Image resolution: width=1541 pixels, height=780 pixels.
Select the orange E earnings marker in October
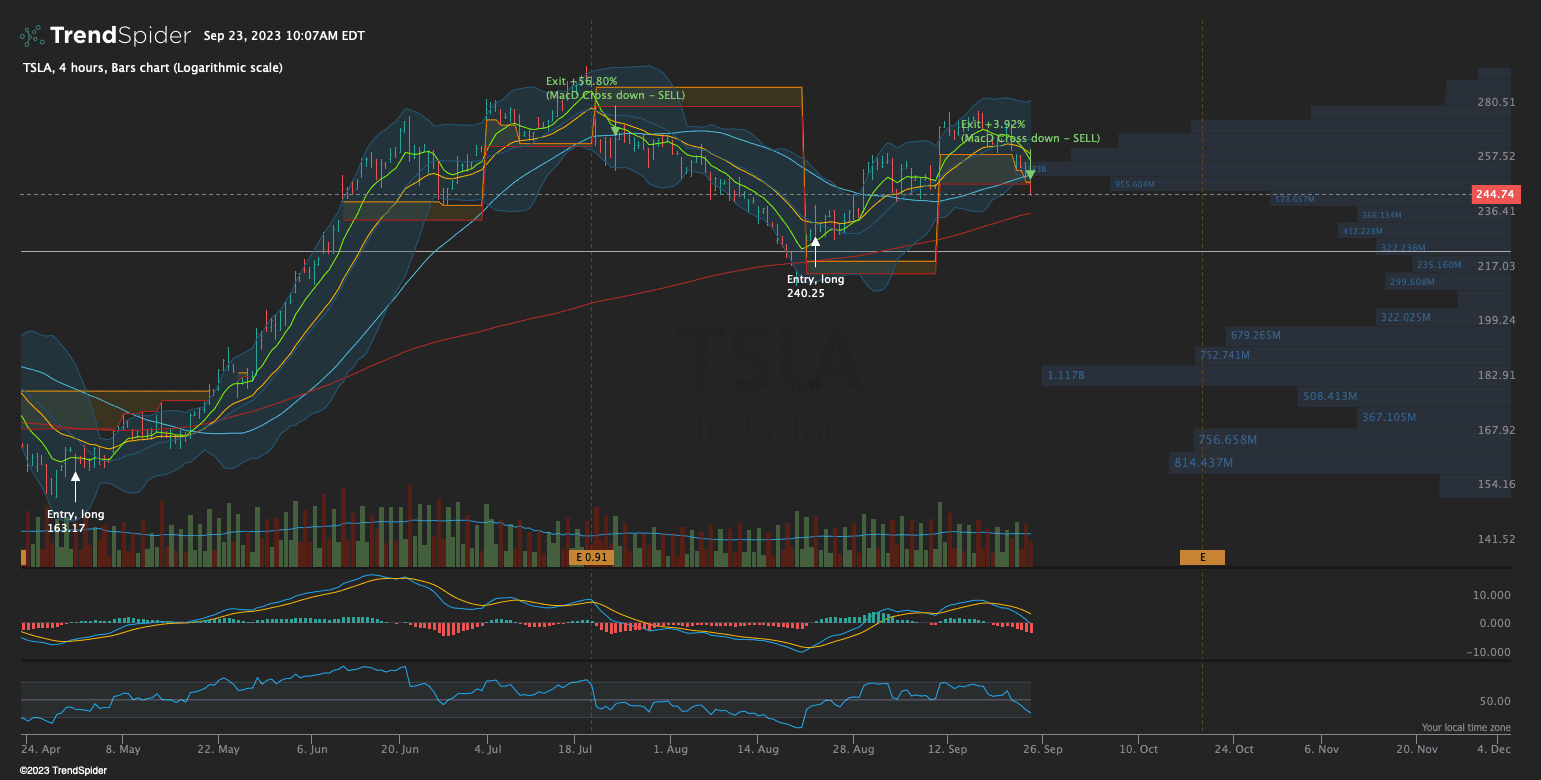[1202, 557]
